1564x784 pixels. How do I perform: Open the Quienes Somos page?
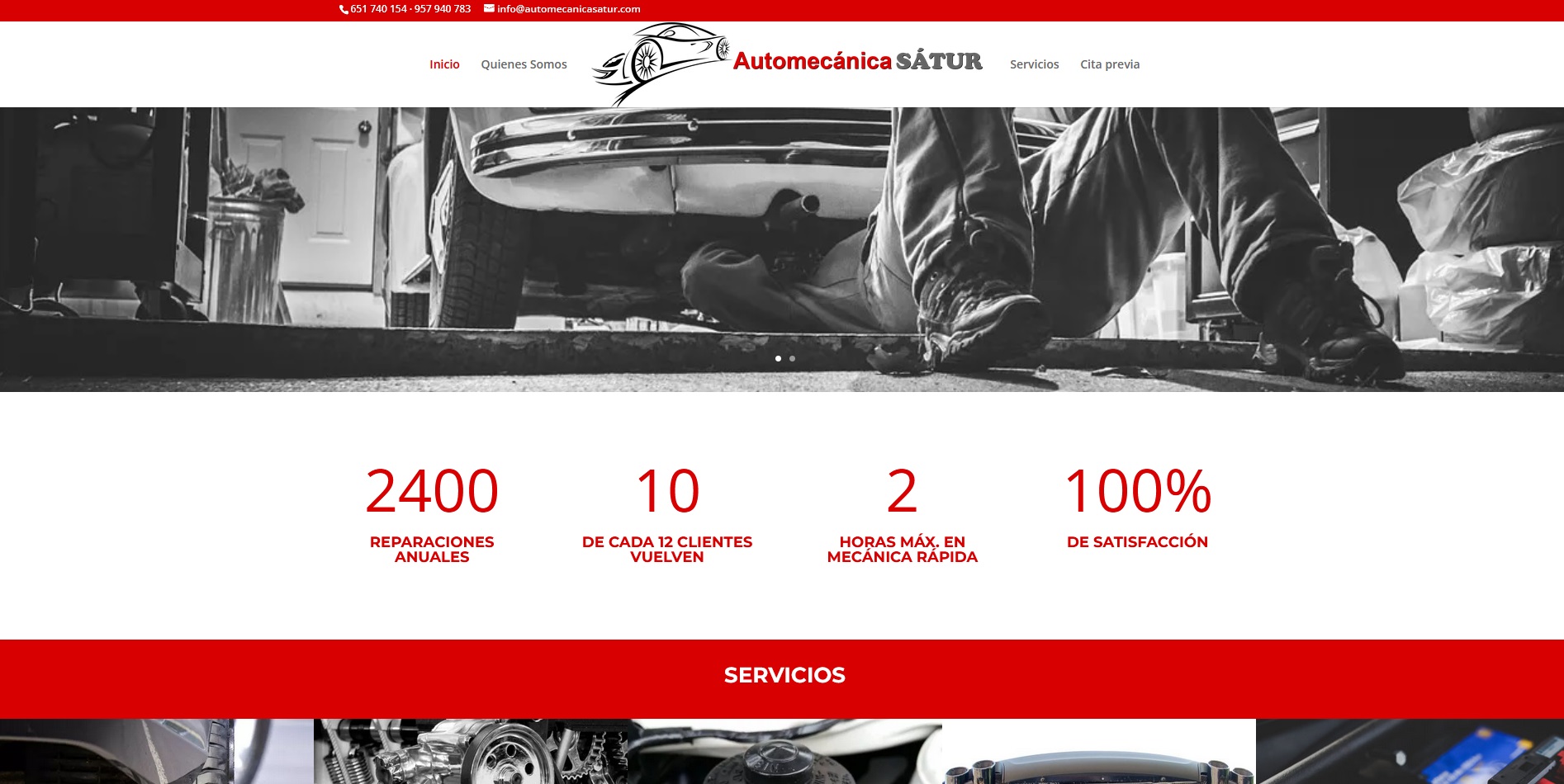[x=524, y=64]
